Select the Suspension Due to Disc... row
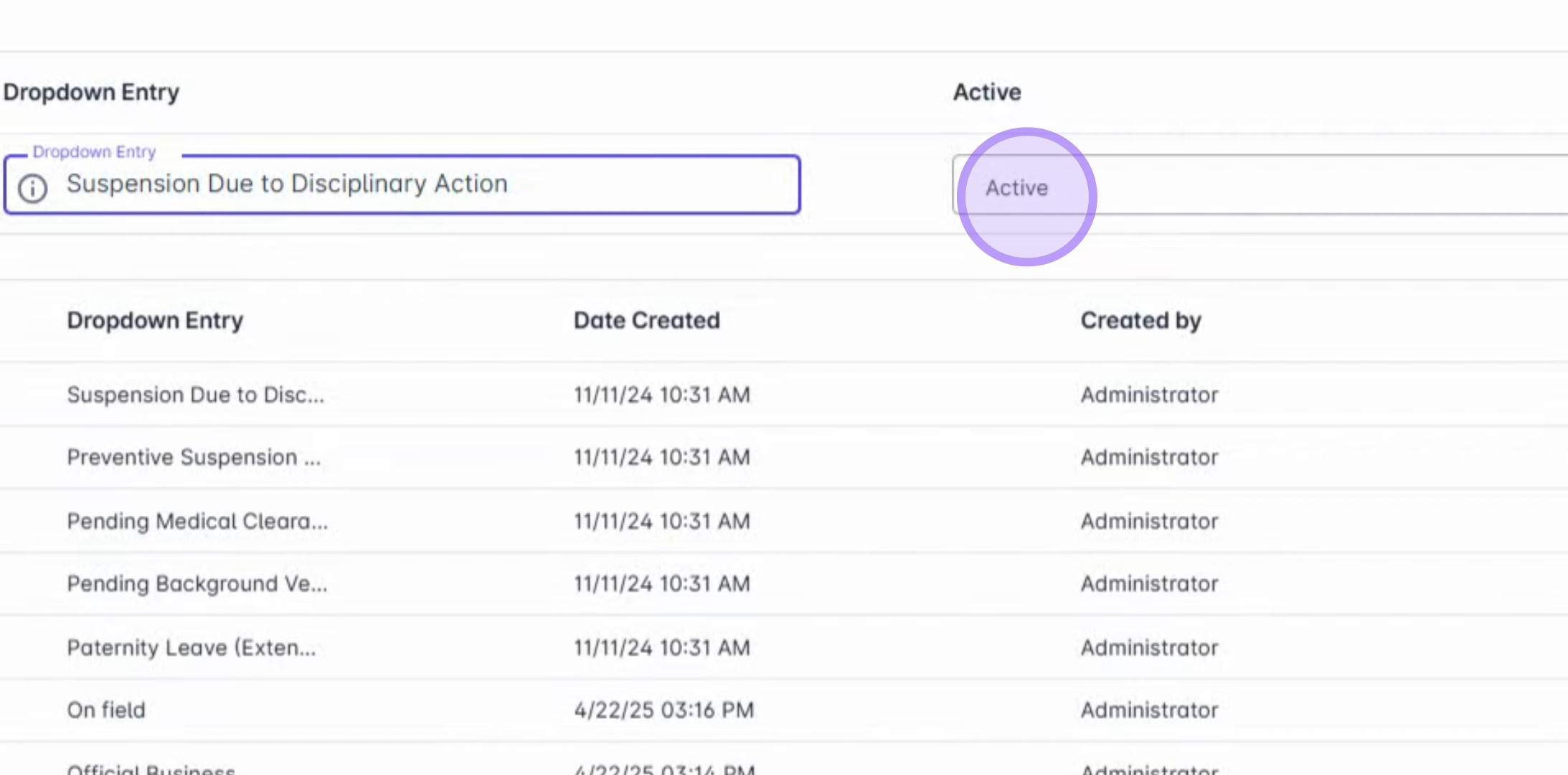The height and width of the screenshot is (775, 1568). (195, 395)
